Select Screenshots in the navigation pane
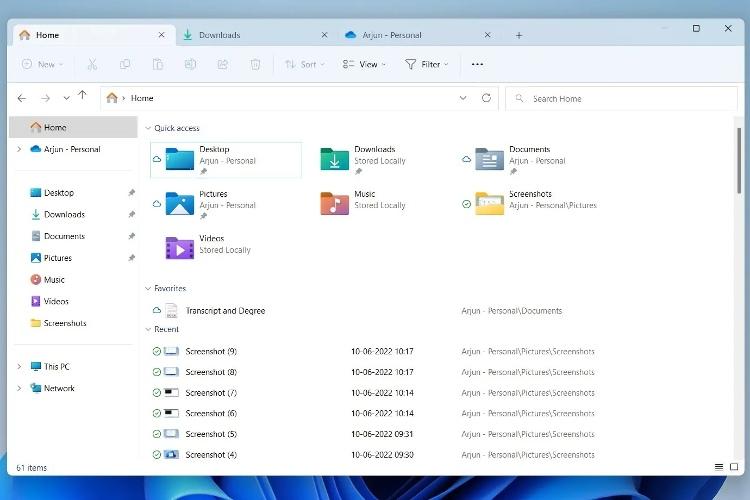750x500 pixels. (74, 323)
